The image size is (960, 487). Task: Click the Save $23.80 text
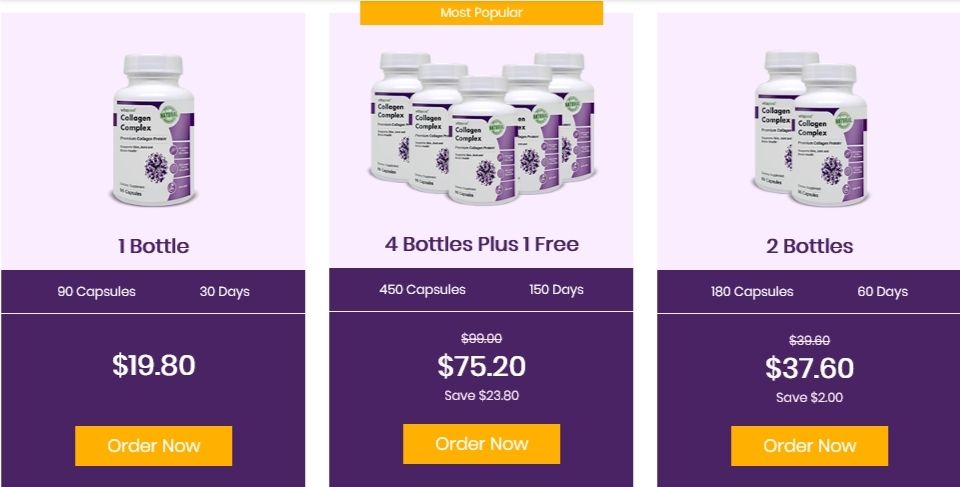point(481,396)
